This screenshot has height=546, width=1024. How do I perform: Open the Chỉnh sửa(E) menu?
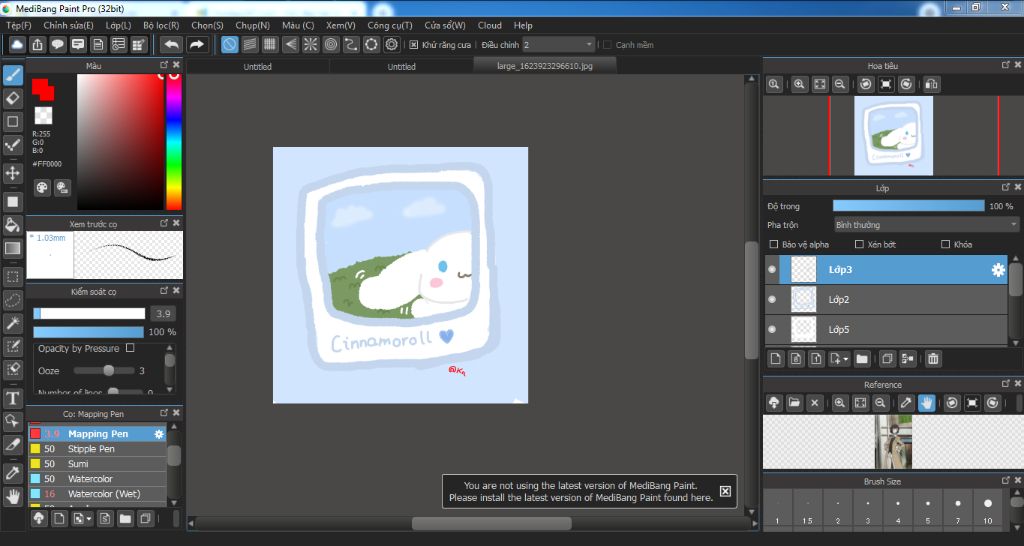pyautogui.click(x=68, y=25)
